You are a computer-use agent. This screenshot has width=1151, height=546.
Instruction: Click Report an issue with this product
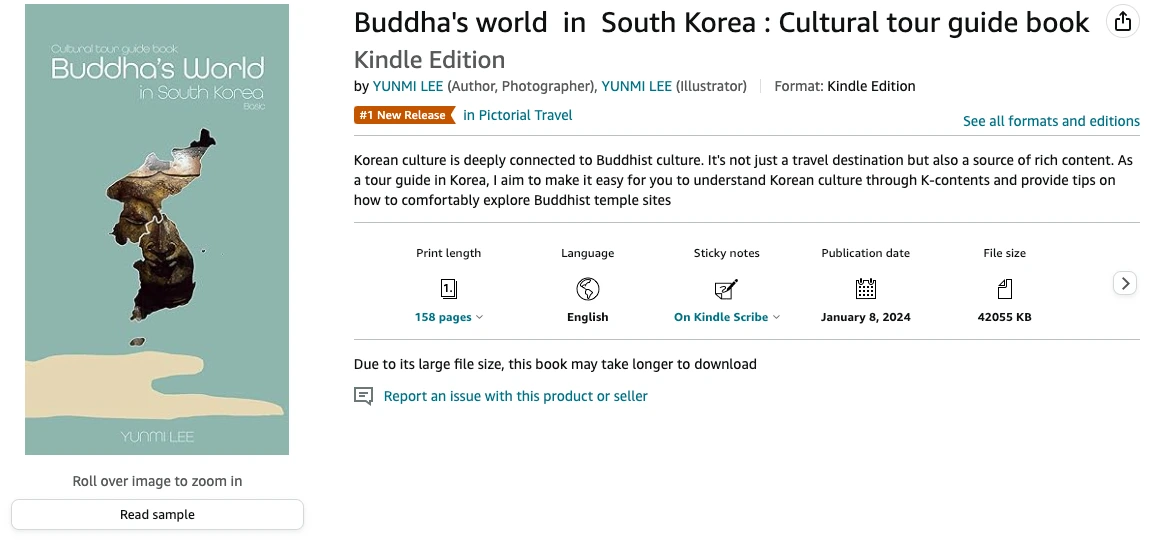[516, 396]
